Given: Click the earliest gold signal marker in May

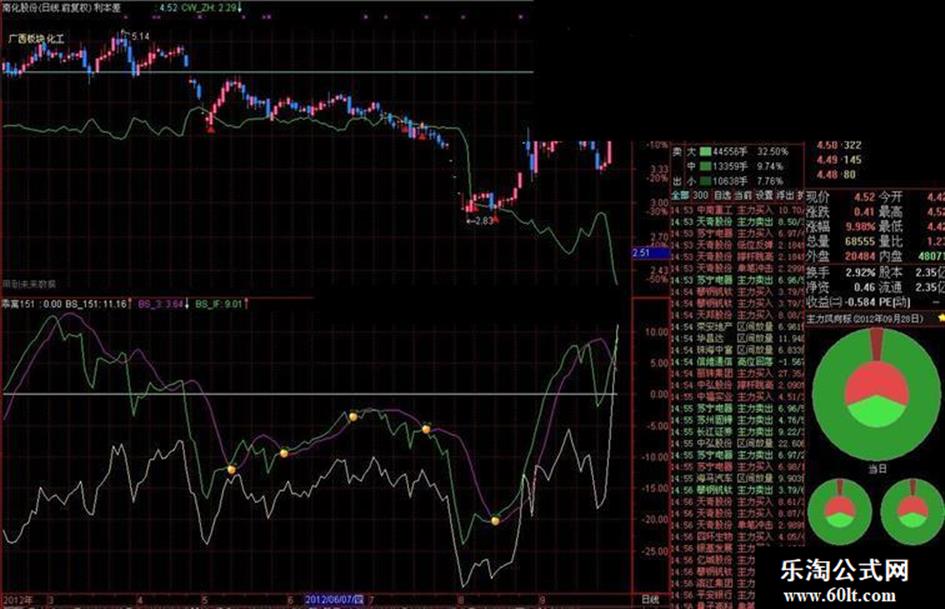Looking at the screenshot, I should click(x=231, y=469).
